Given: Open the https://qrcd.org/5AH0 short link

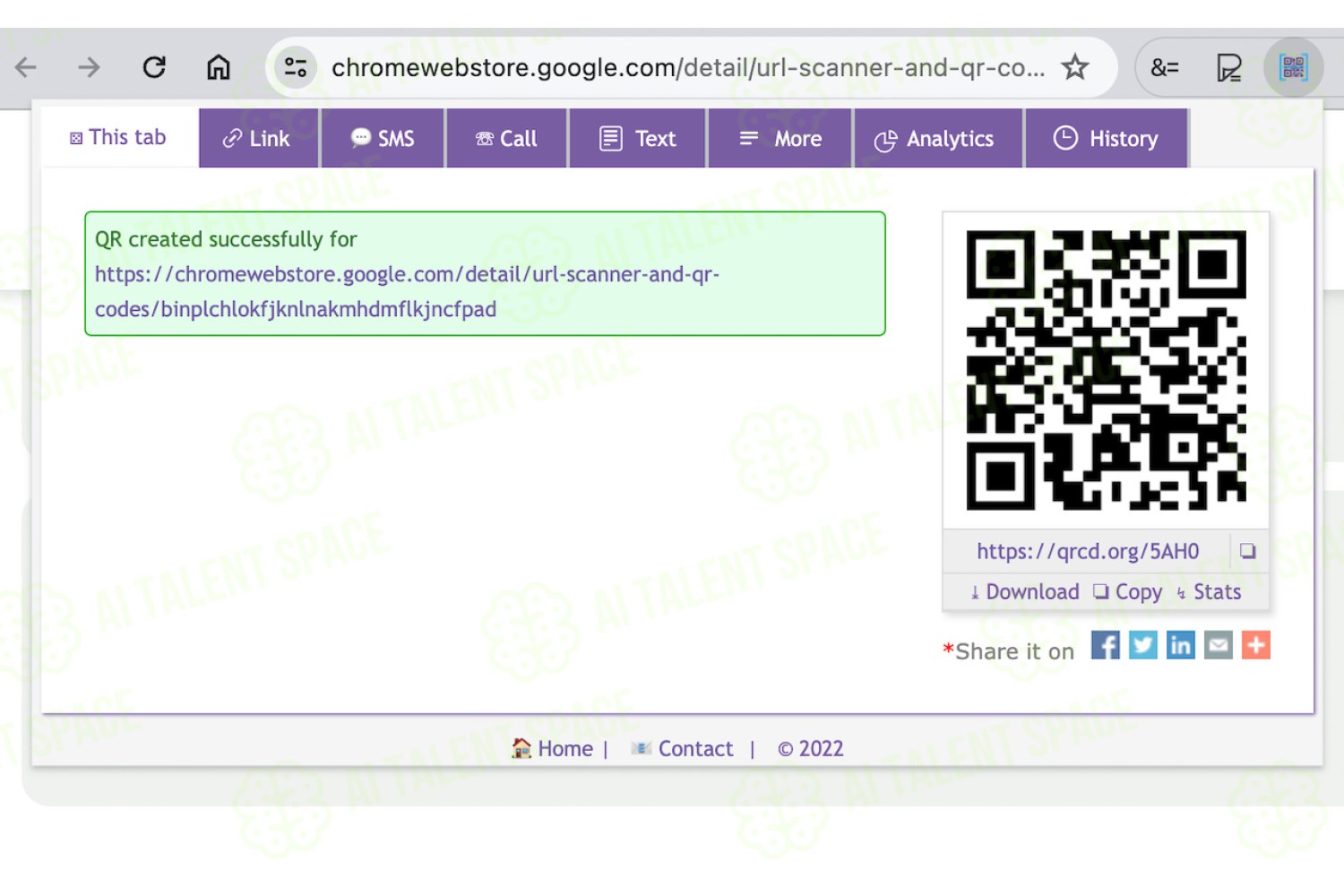Looking at the screenshot, I should point(1088,551).
